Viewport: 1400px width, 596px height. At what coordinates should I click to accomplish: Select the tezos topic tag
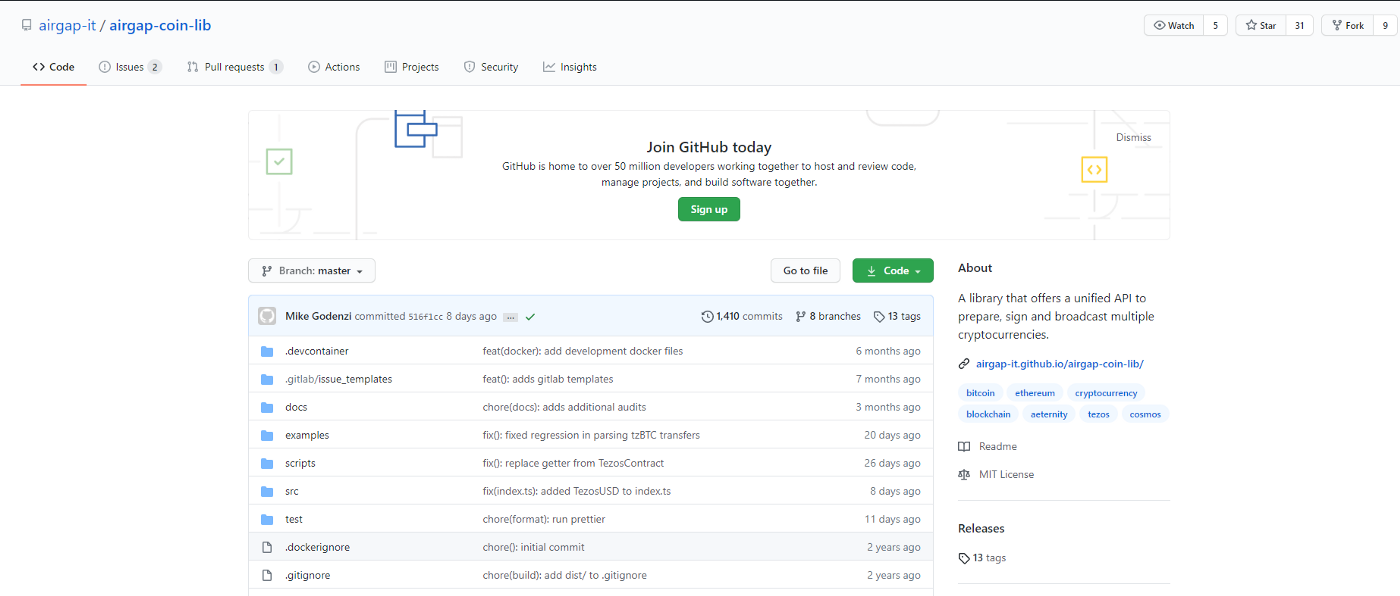pos(1099,414)
